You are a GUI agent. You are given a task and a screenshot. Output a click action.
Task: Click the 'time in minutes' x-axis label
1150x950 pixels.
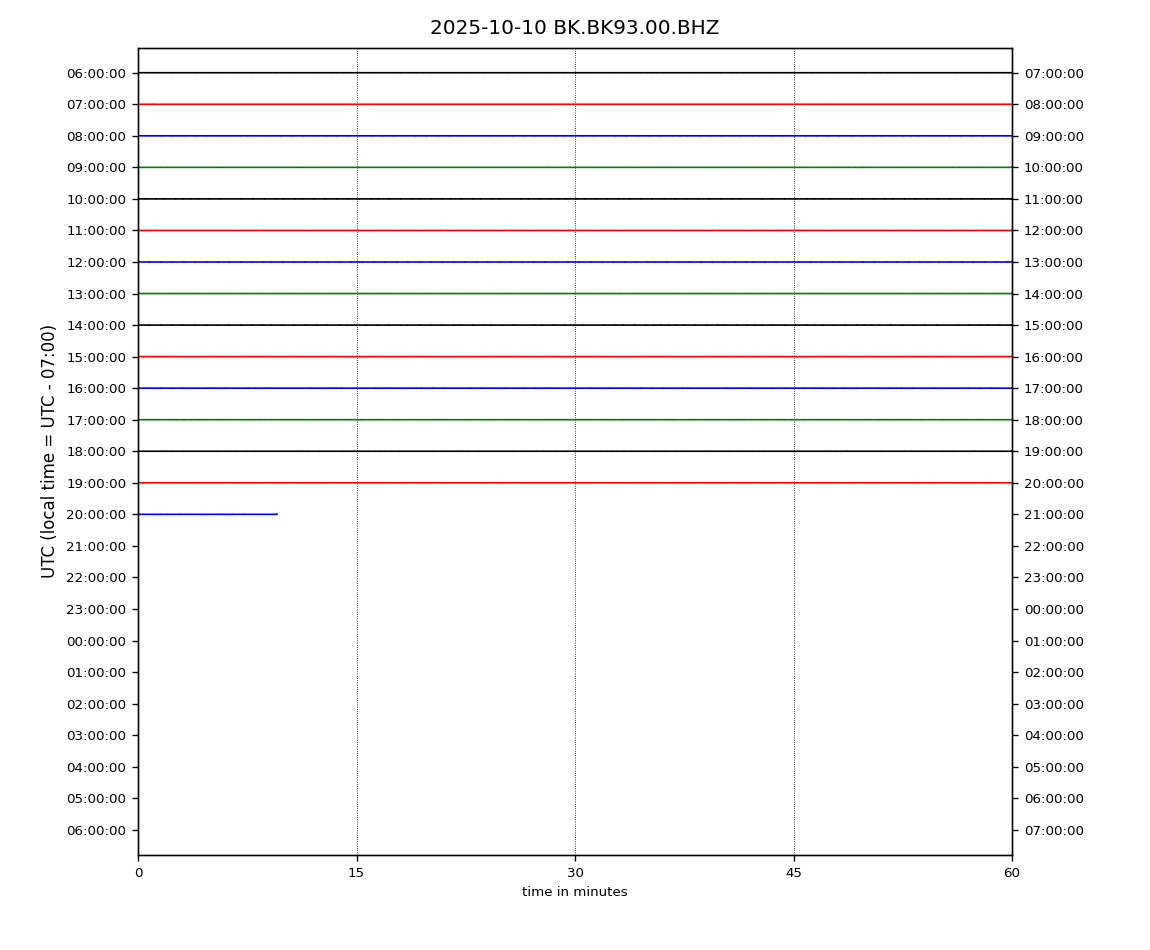click(x=574, y=892)
